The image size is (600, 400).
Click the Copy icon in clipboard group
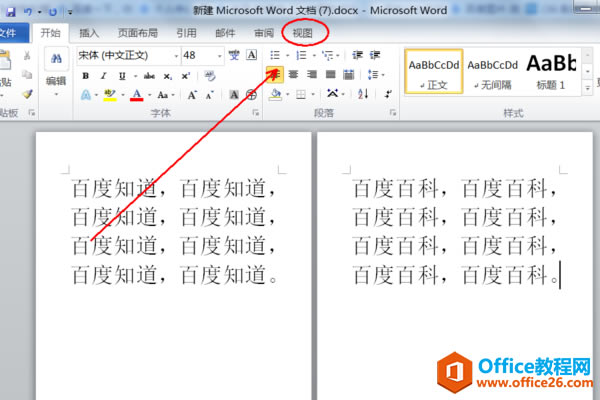click(x=27, y=74)
